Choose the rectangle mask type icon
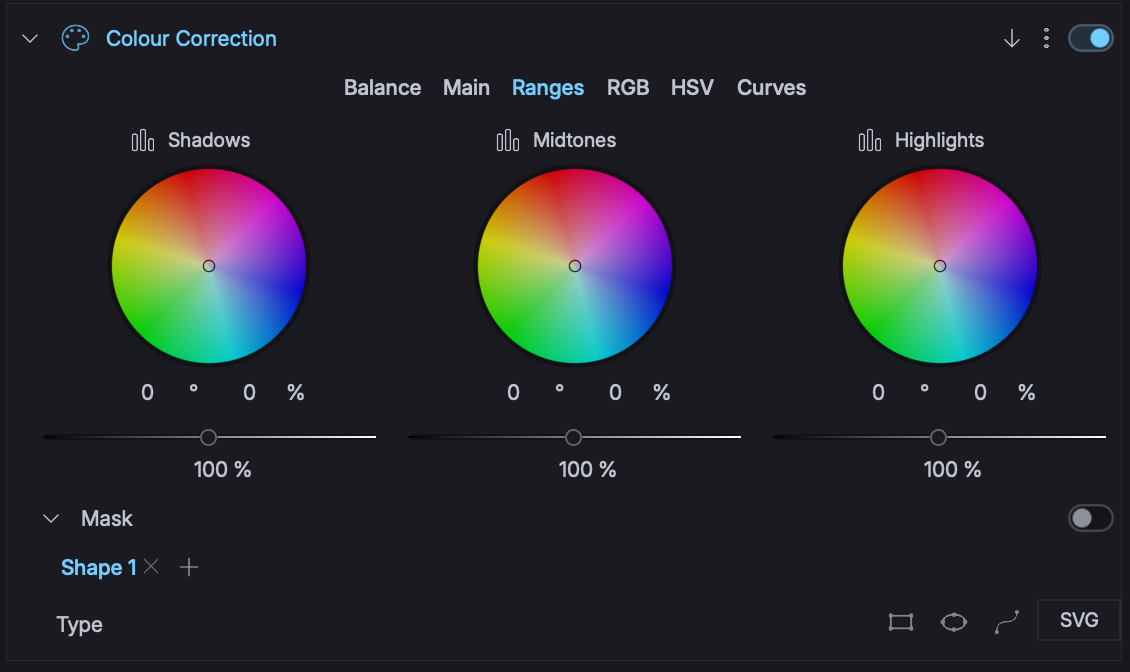 [901, 622]
